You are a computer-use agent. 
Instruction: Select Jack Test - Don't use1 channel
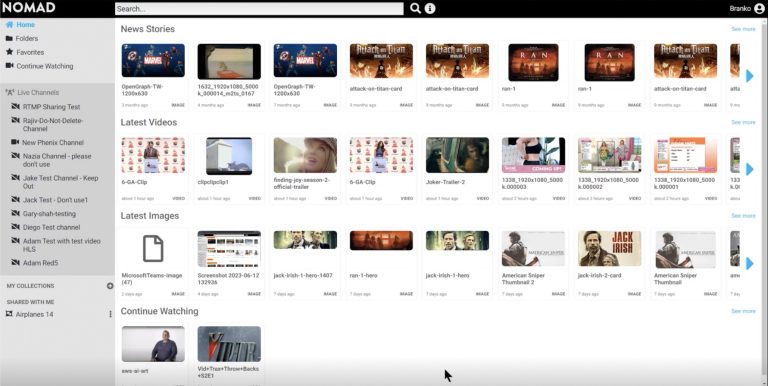(x=55, y=200)
